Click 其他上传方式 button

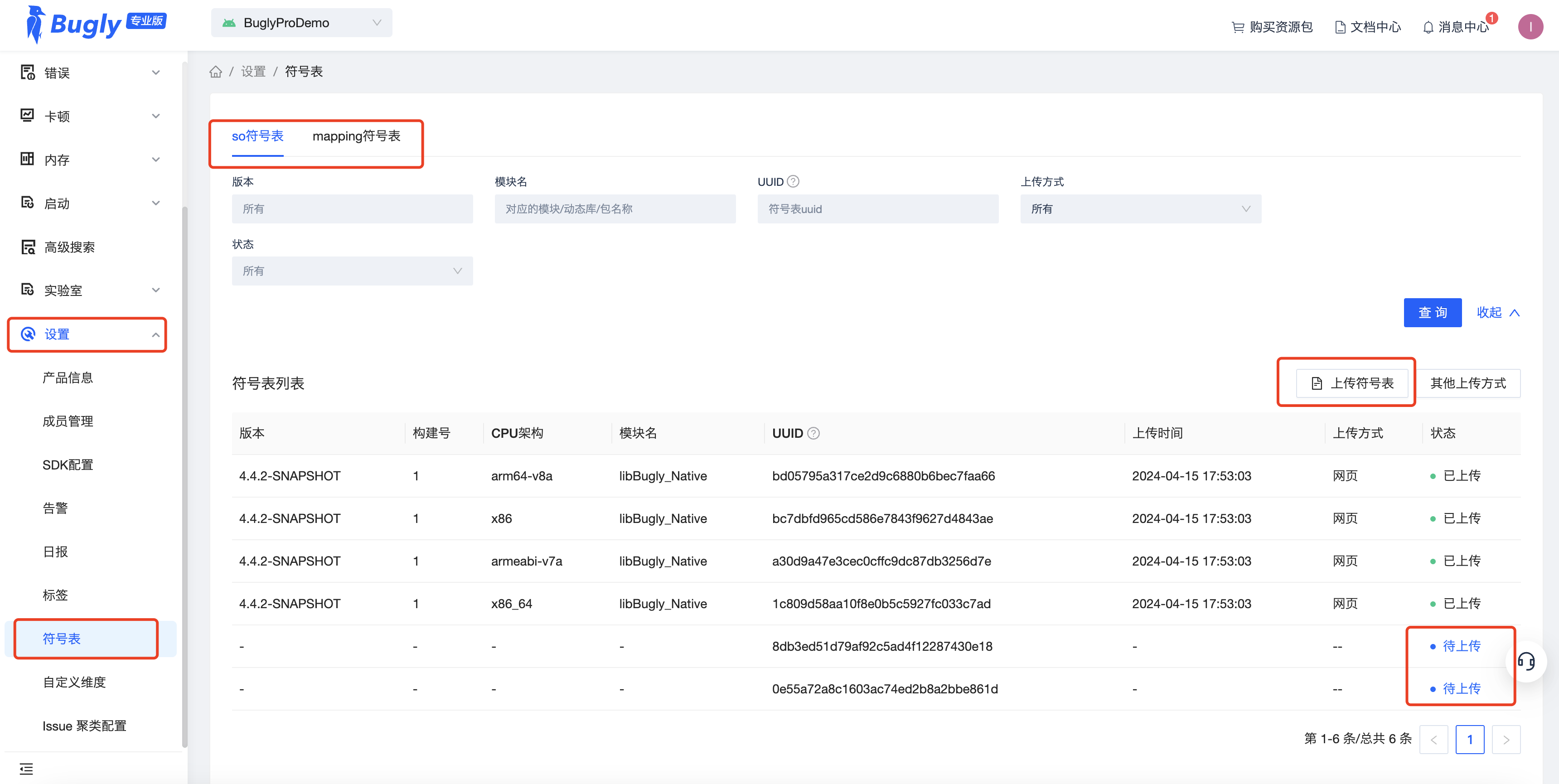point(1467,383)
